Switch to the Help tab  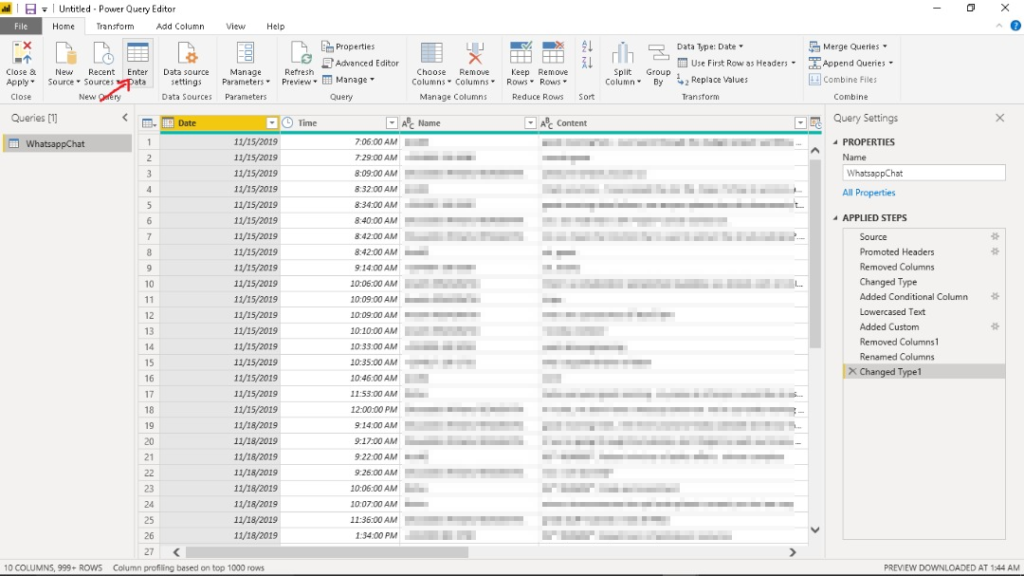coord(276,26)
